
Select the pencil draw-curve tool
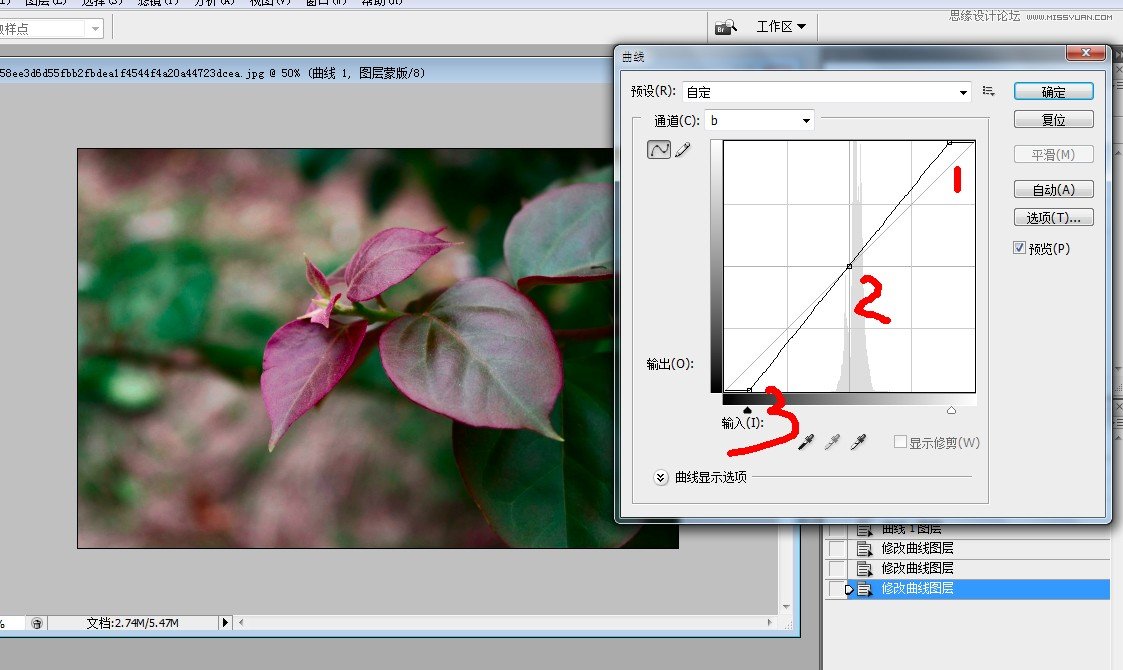coord(683,149)
